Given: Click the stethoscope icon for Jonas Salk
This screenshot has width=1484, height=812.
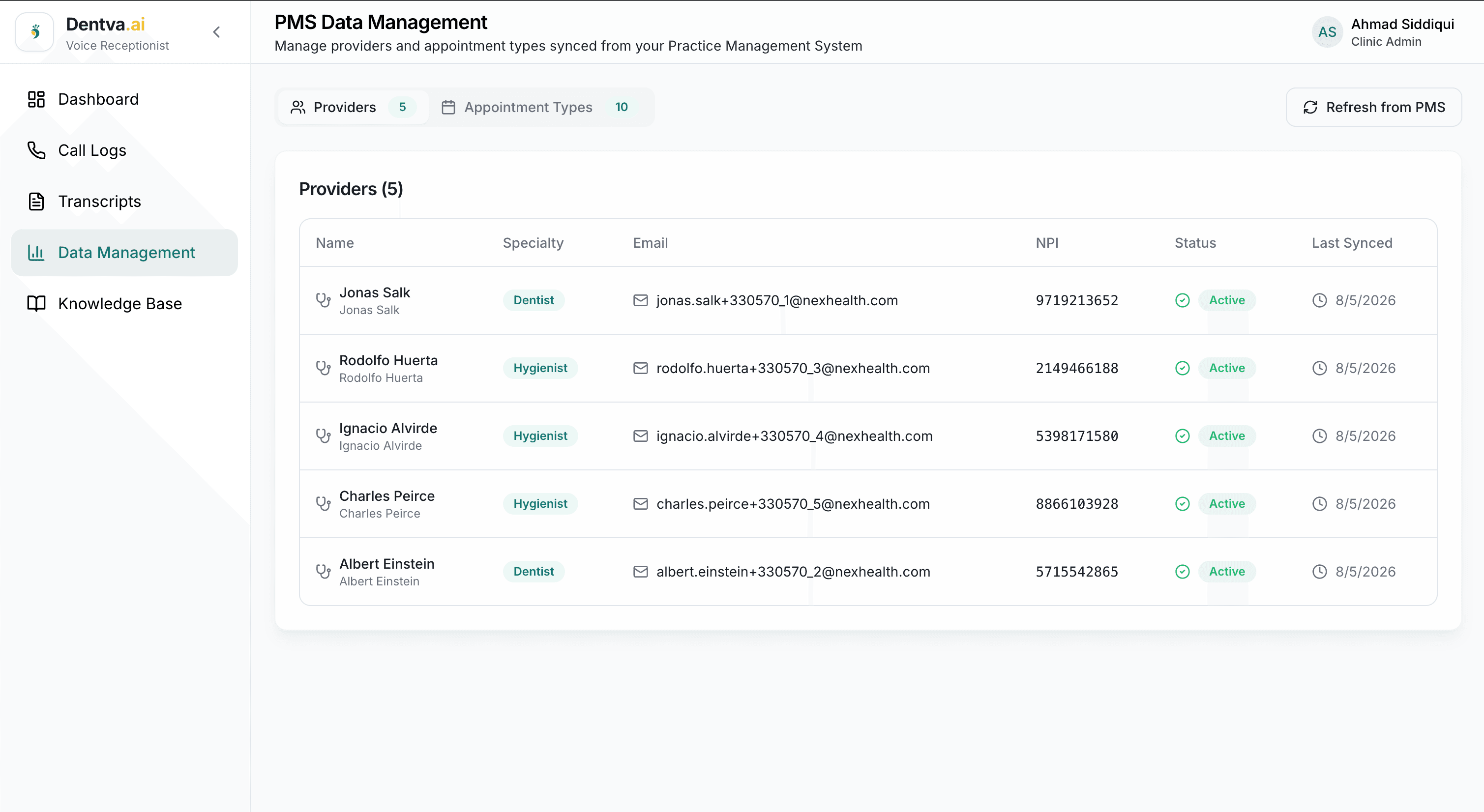Looking at the screenshot, I should pyautogui.click(x=323, y=300).
